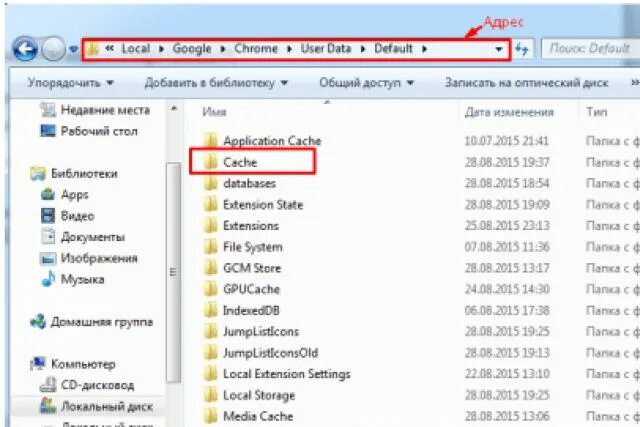This screenshot has width=640, height=427.
Task: Open subfolder arrow after Google
Action: point(223,49)
